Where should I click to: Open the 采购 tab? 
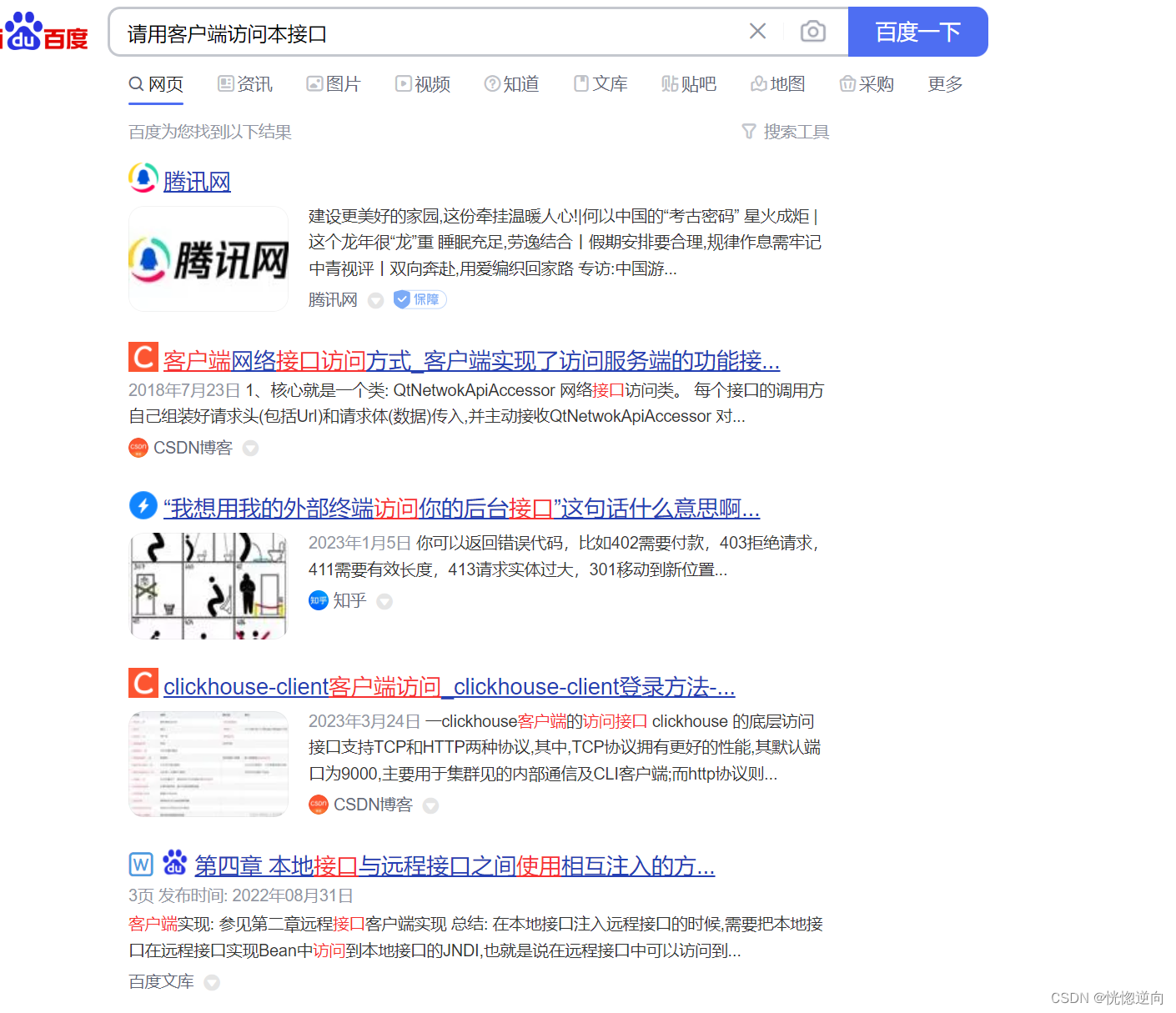[x=867, y=84]
